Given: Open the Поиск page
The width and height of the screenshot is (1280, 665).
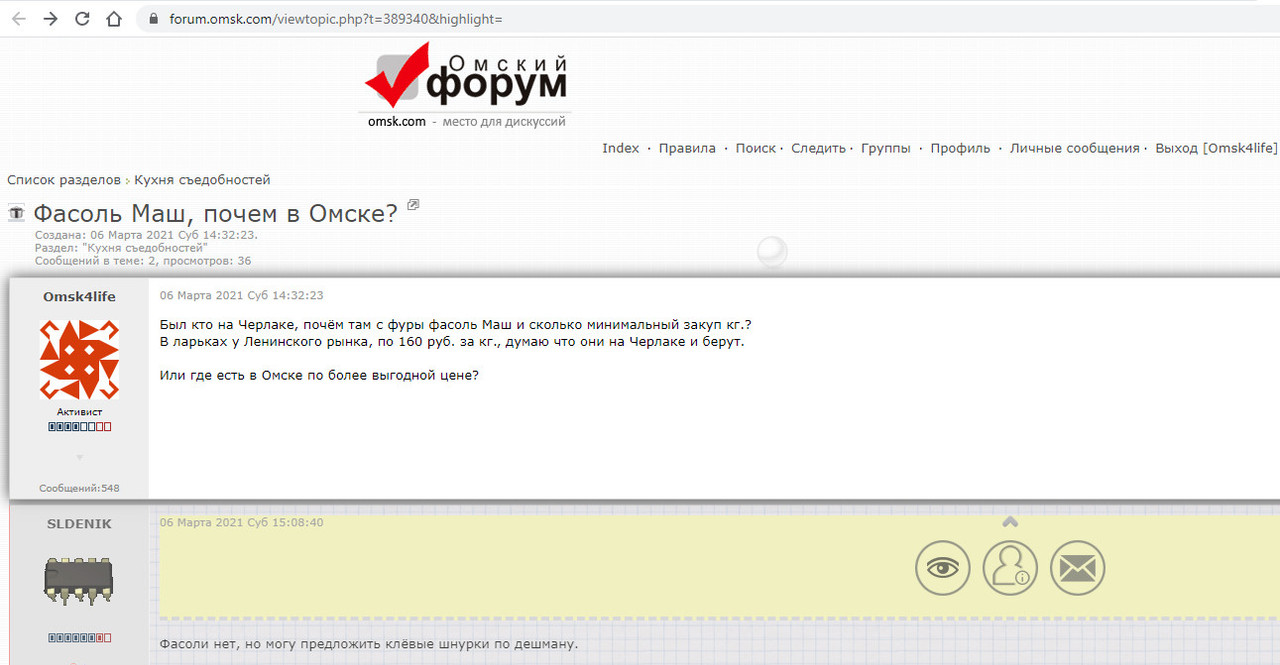Looking at the screenshot, I should (755, 148).
